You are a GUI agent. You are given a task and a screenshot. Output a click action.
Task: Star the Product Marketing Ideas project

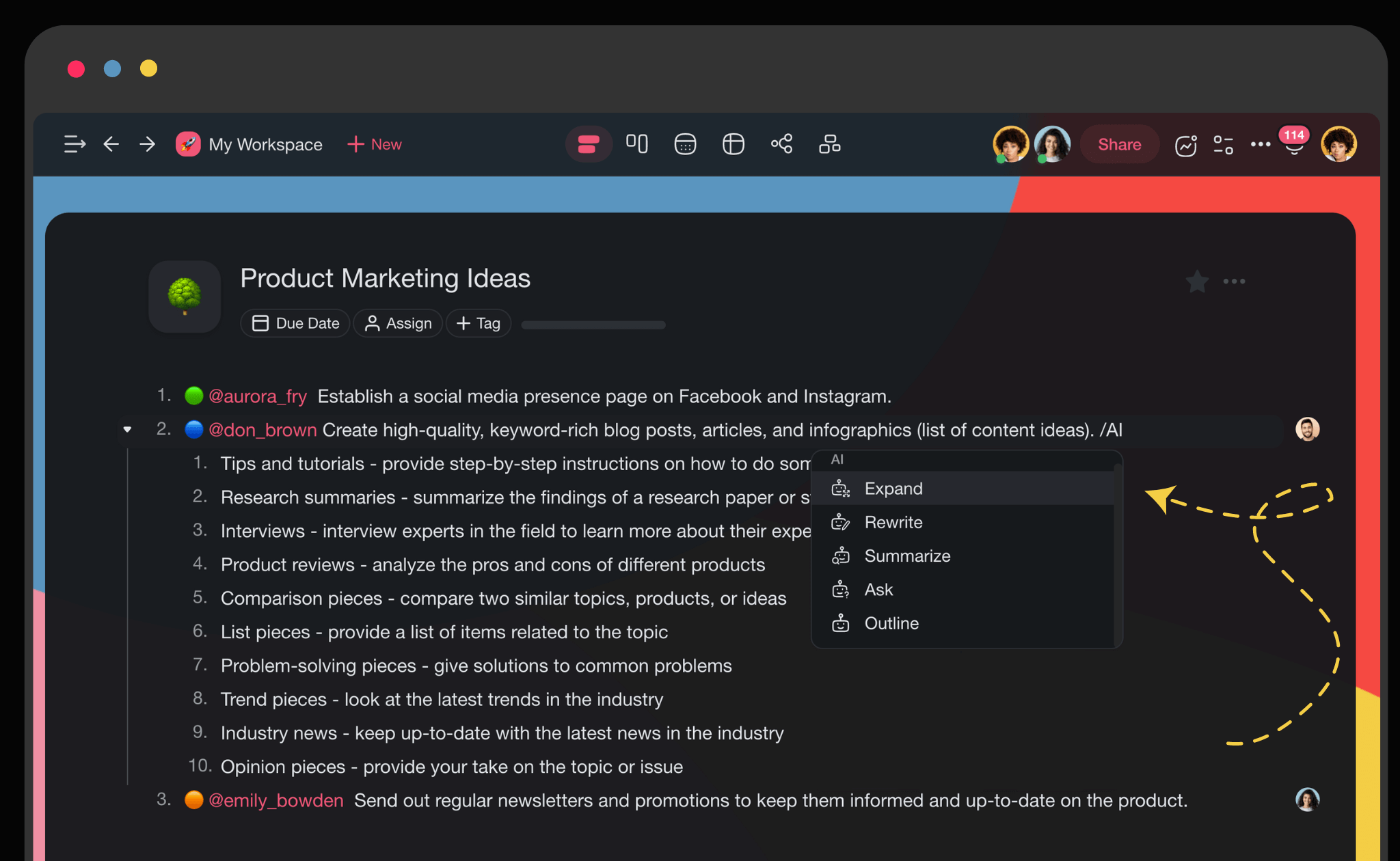click(x=1197, y=282)
